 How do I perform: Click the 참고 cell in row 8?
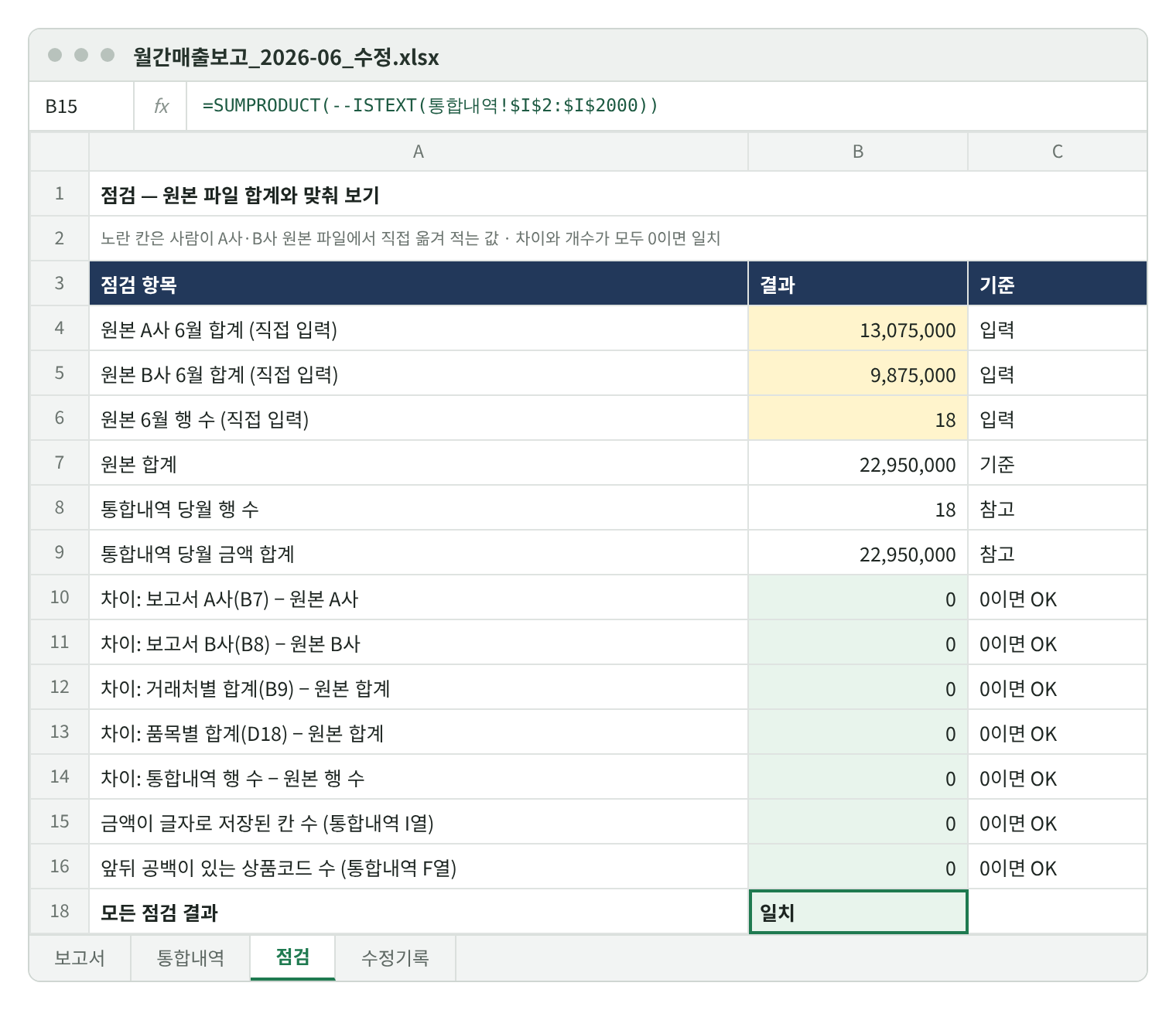(1057, 509)
